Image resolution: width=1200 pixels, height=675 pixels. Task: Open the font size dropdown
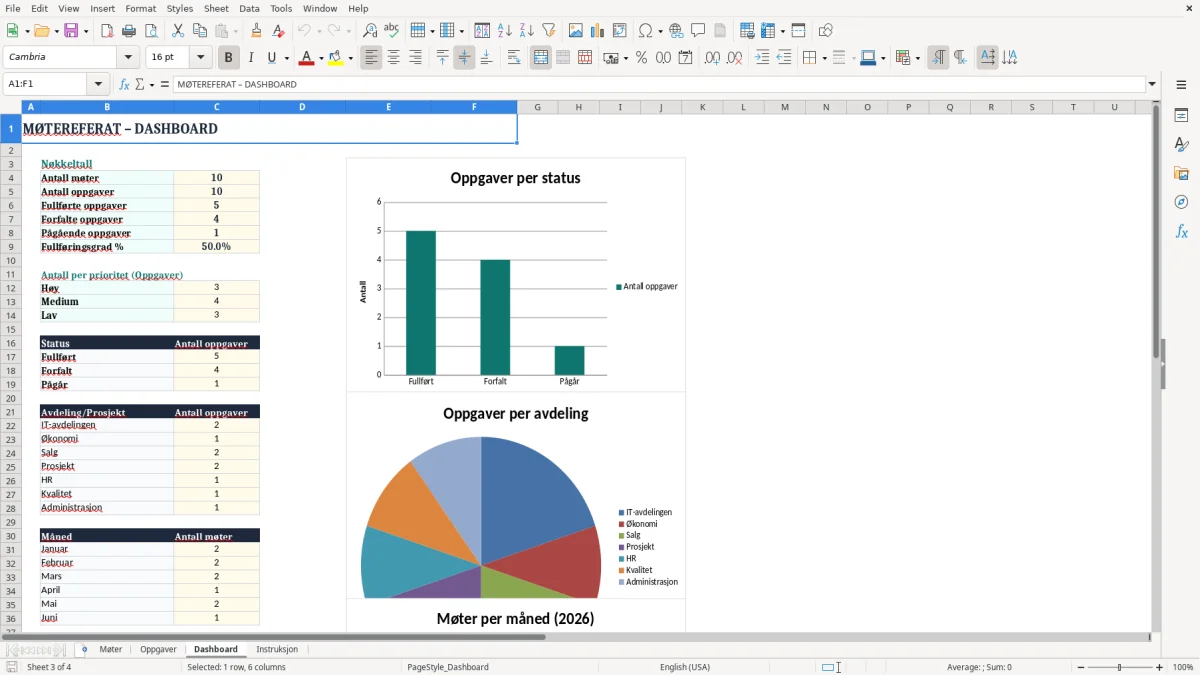(201, 58)
